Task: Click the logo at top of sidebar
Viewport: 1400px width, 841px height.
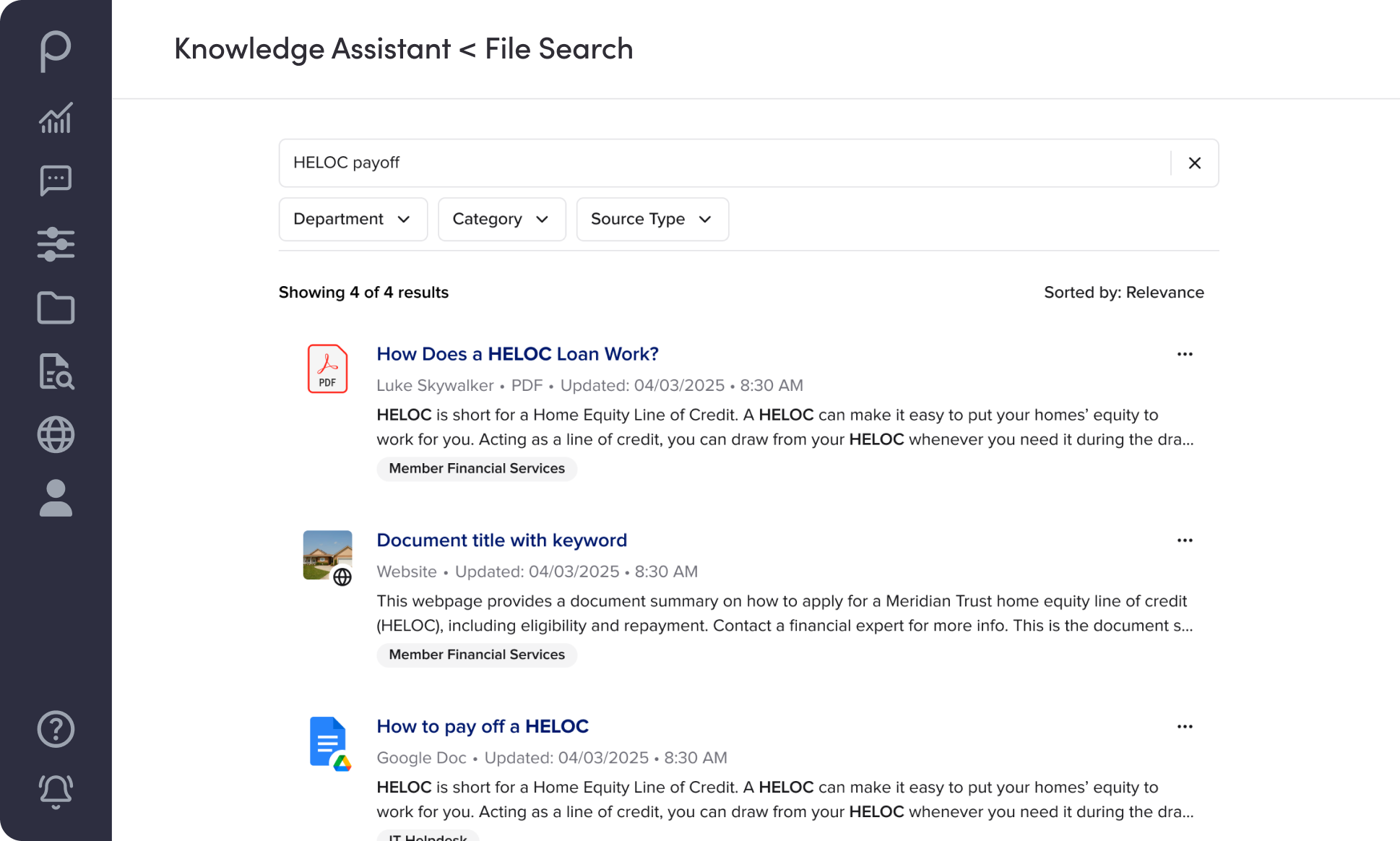Action: tap(56, 51)
